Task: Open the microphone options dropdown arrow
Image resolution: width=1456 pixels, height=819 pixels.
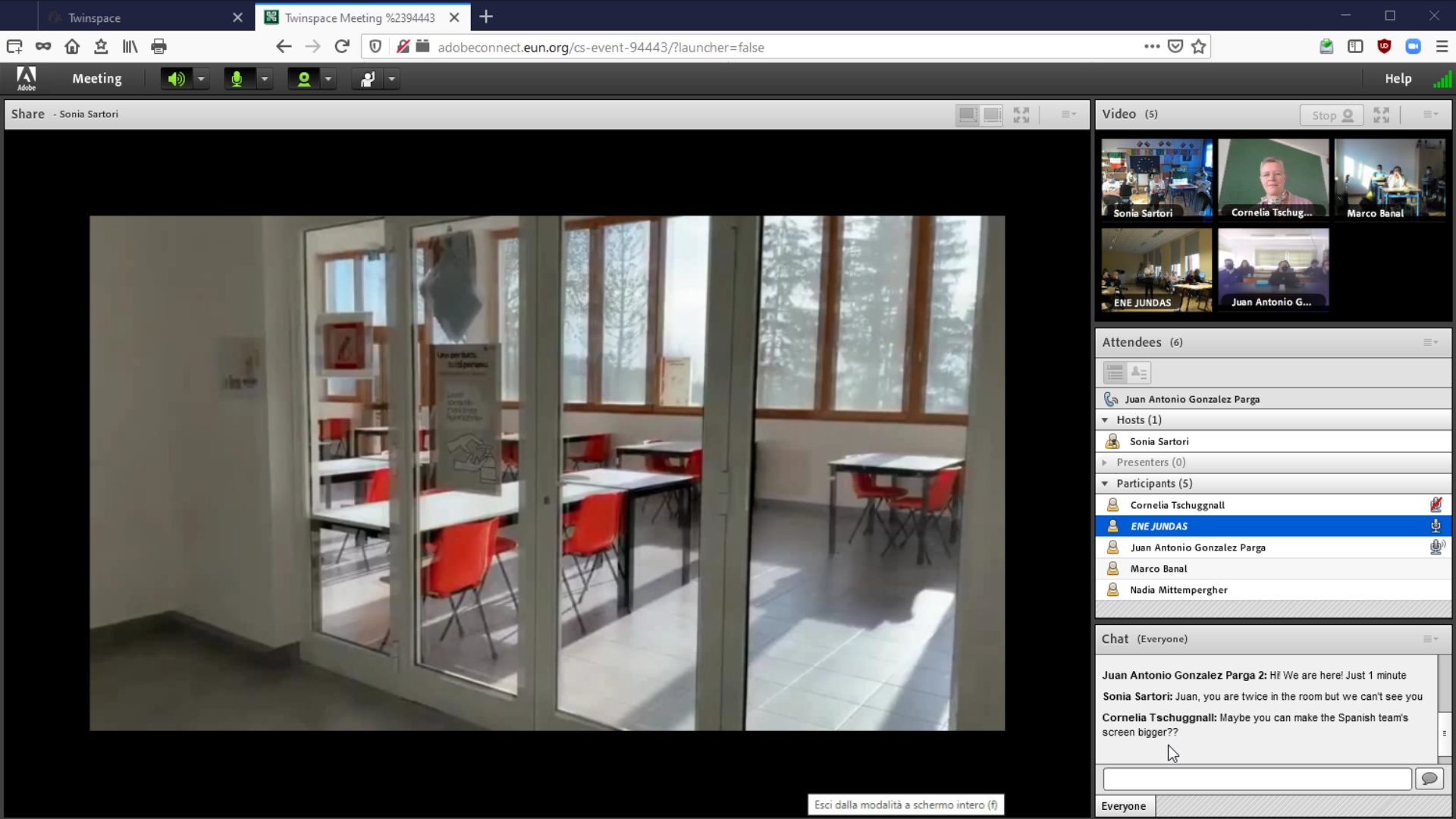Action: click(265, 79)
